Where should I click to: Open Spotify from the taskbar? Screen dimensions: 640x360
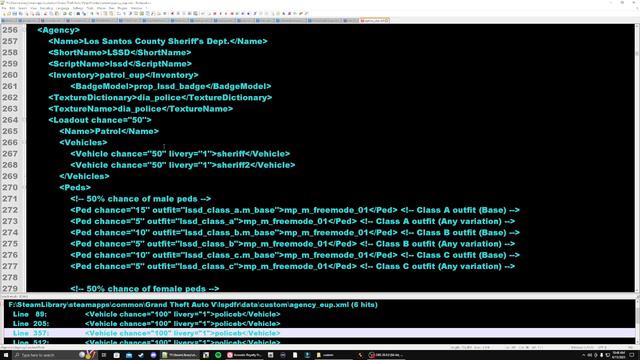click(x=218, y=355)
